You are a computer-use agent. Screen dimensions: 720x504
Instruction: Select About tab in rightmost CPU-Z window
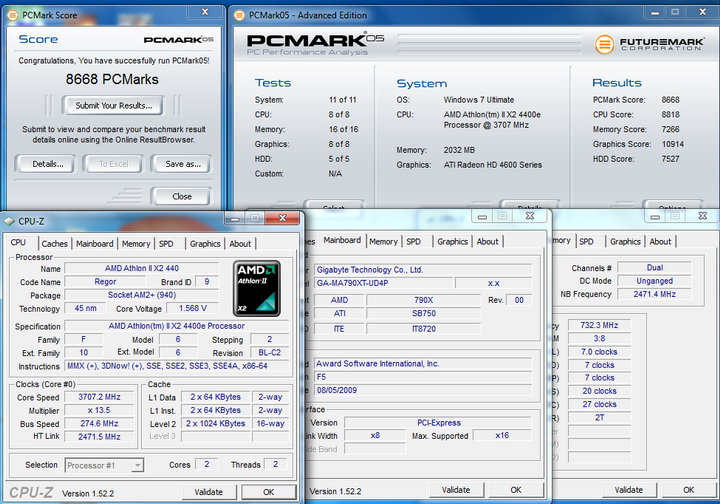click(660, 241)
